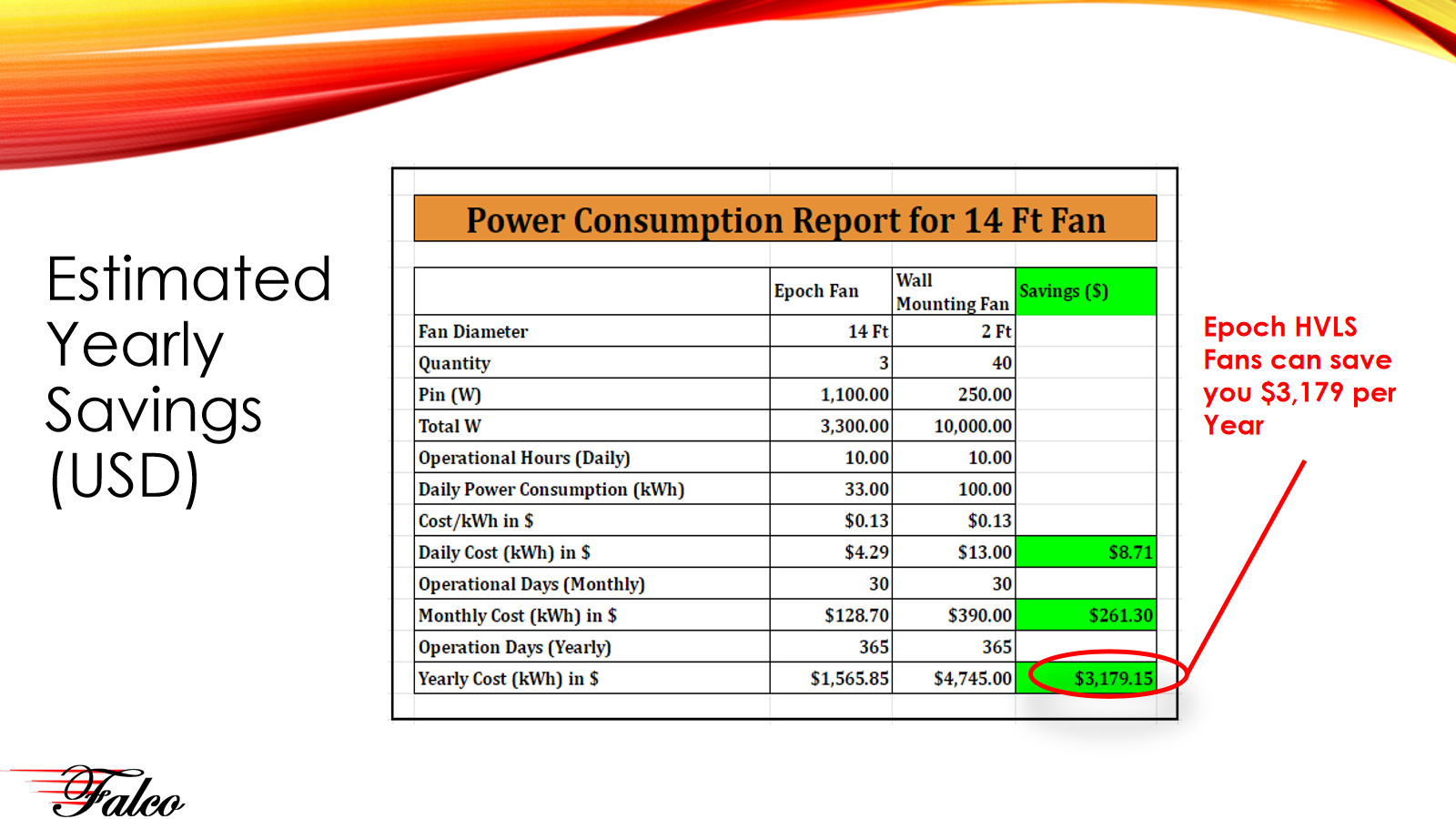Select the '$390.00' cell
This screenshot has width=1456, height=819.
954,615
